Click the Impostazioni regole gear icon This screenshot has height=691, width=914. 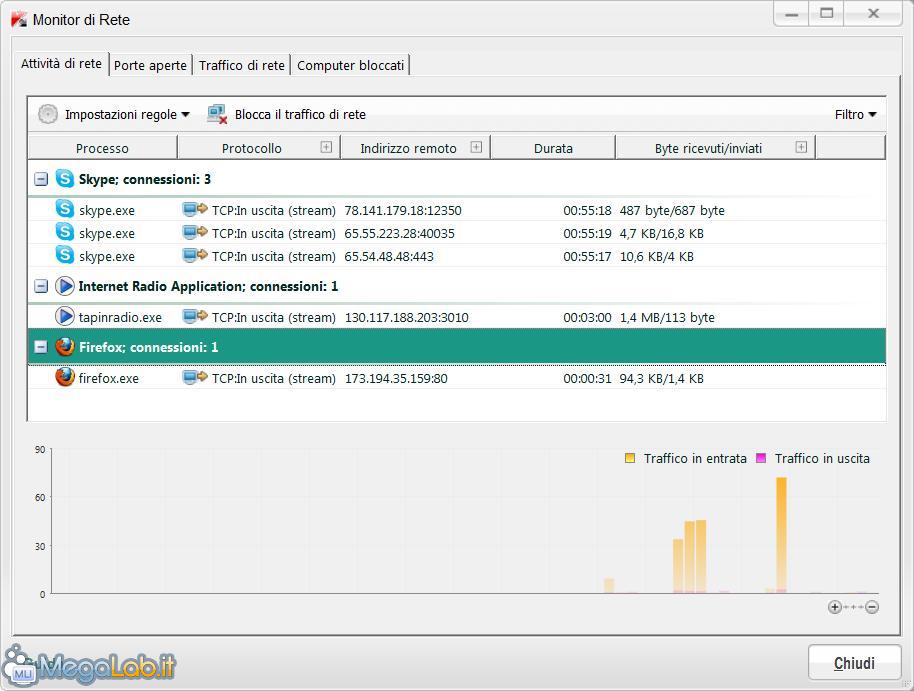pos(48,114)
